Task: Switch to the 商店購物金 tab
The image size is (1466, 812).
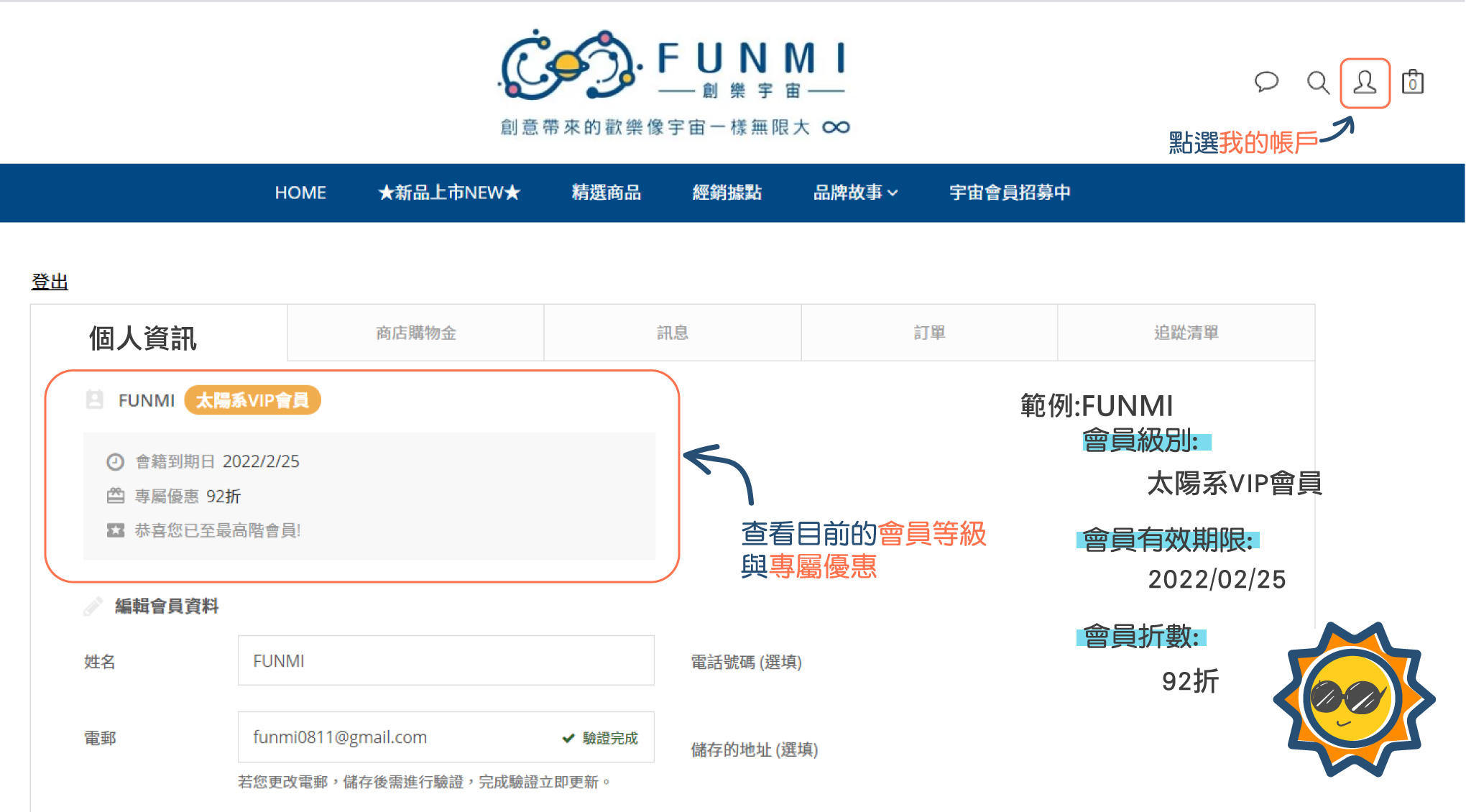Action: coord(415,333)
